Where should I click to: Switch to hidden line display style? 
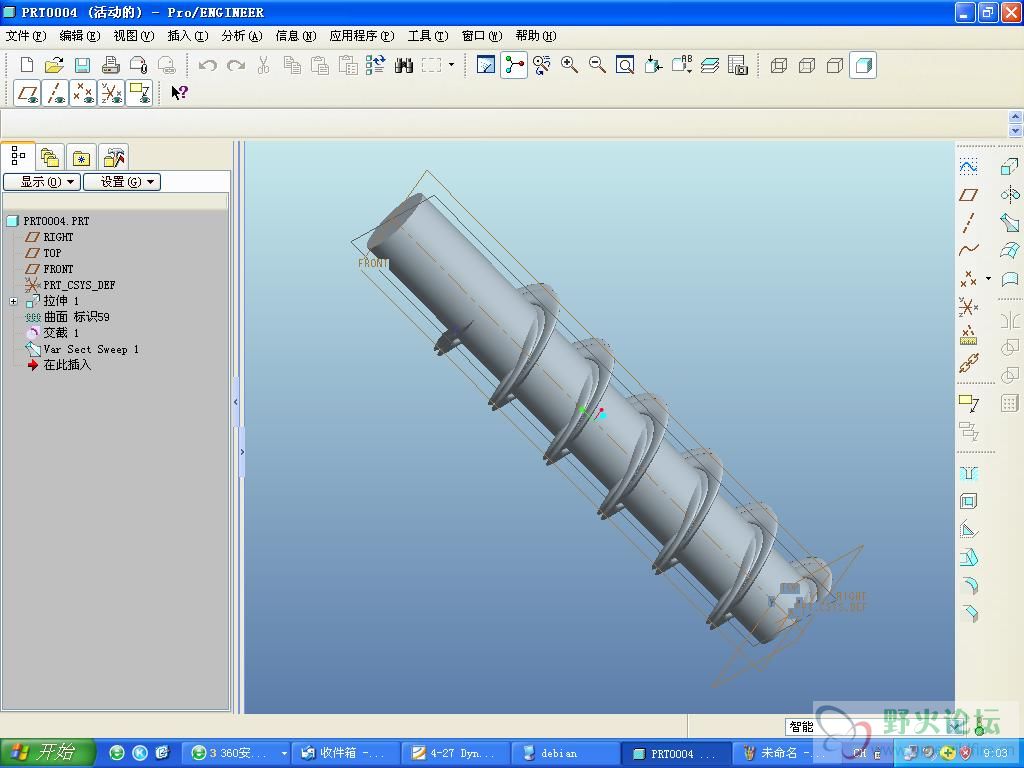click(x=807, y=65)
